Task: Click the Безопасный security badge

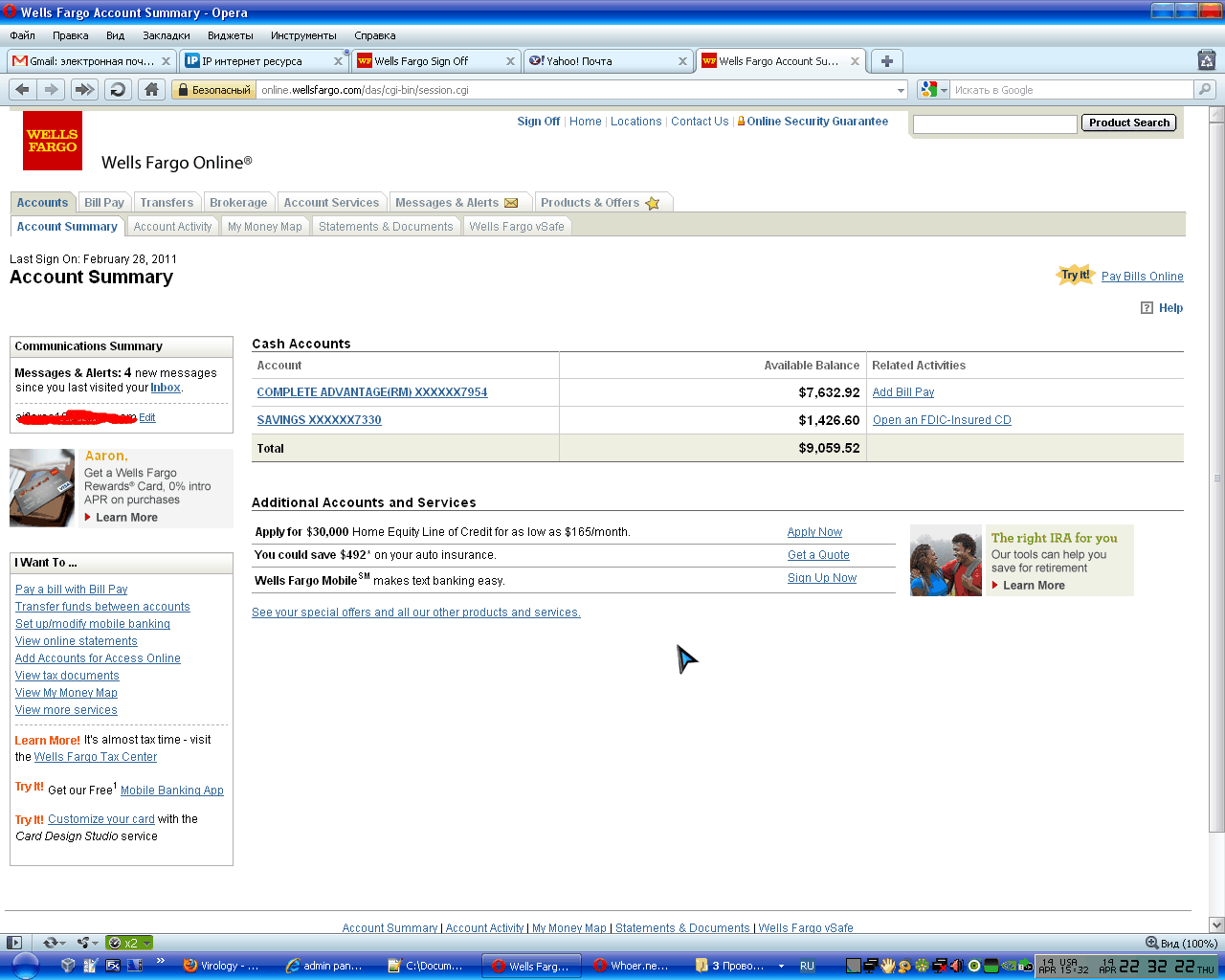Action: (x=213, y=90)
